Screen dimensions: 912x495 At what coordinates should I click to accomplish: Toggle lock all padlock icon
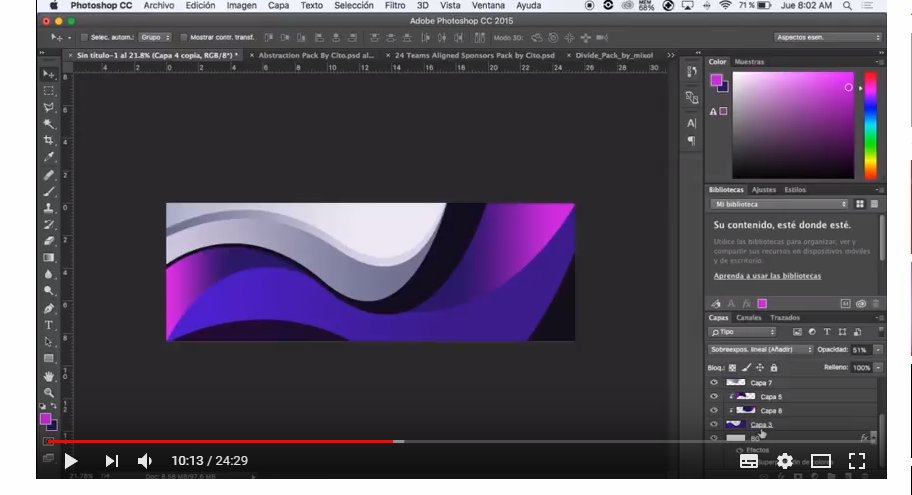point(774,368)
